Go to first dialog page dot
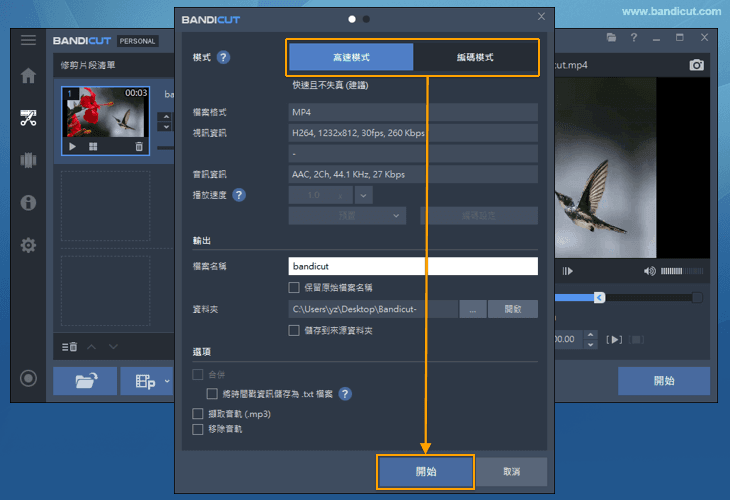Image resolution: width=730 pixels, height=500 pixels. (x=352, y=19)
